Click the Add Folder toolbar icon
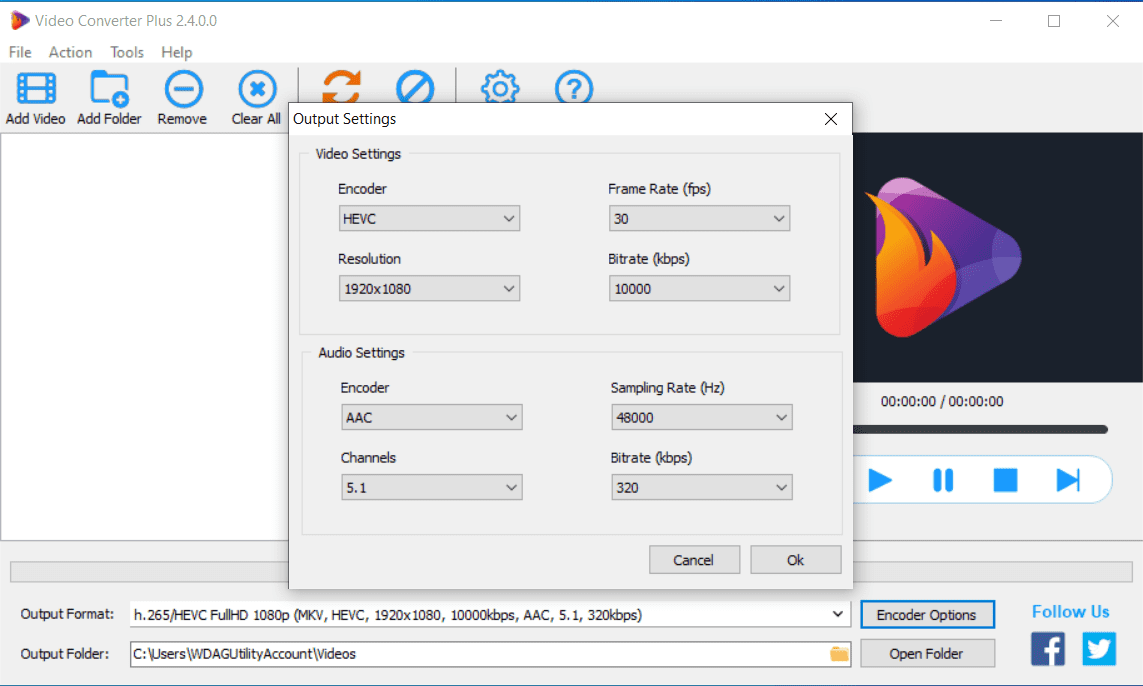Viewport: 1143px width, 686px height. pyautogui.click(x=109, y=89)
